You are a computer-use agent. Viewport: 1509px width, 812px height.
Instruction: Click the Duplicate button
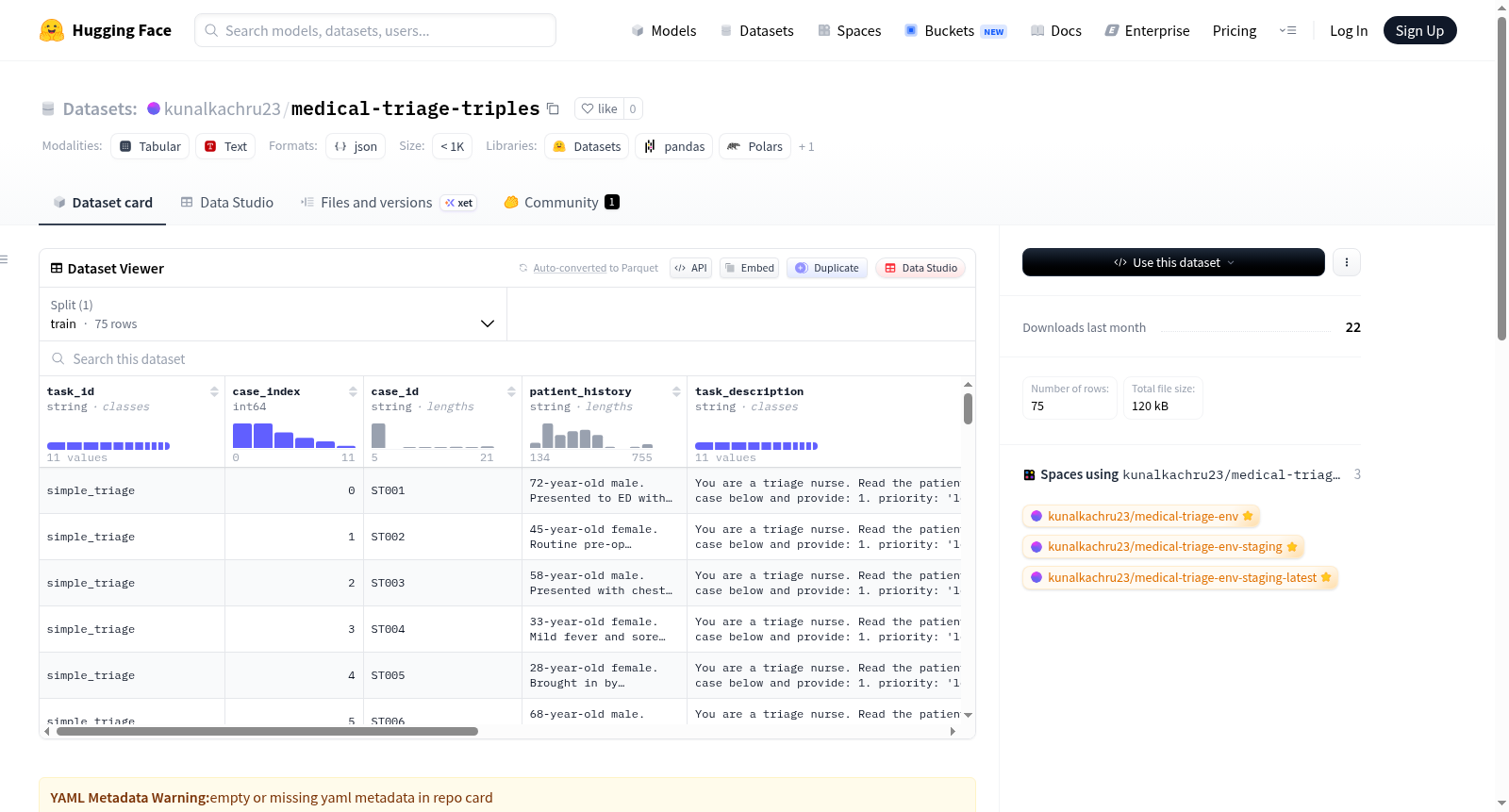point(827,268)
